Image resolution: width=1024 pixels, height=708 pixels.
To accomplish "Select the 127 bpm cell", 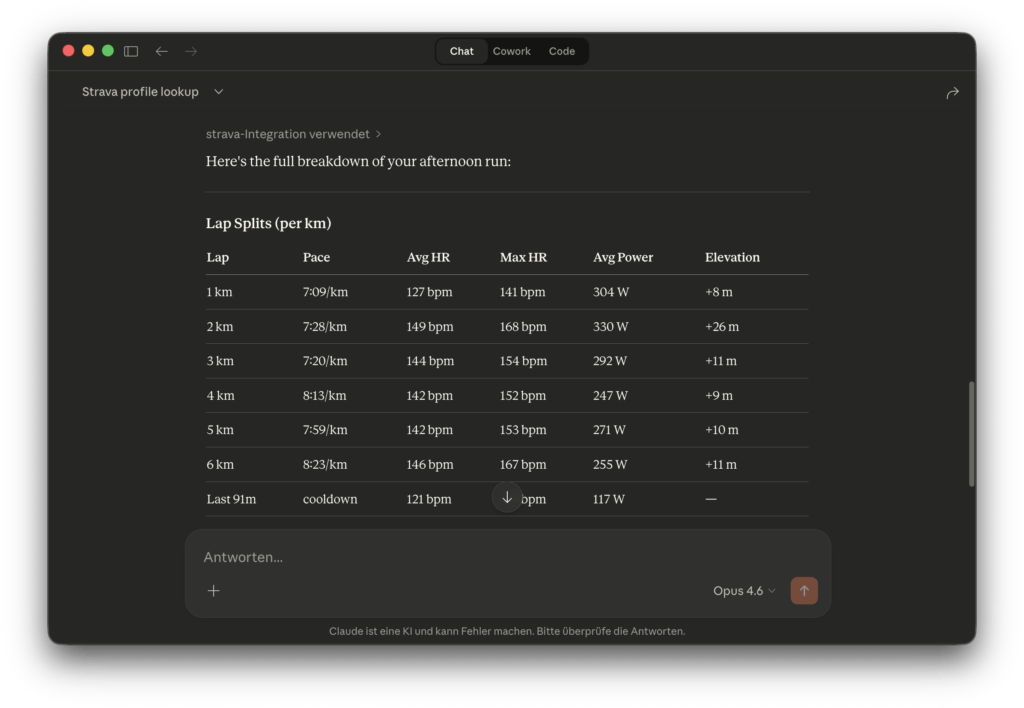I will tap(429, 292).
